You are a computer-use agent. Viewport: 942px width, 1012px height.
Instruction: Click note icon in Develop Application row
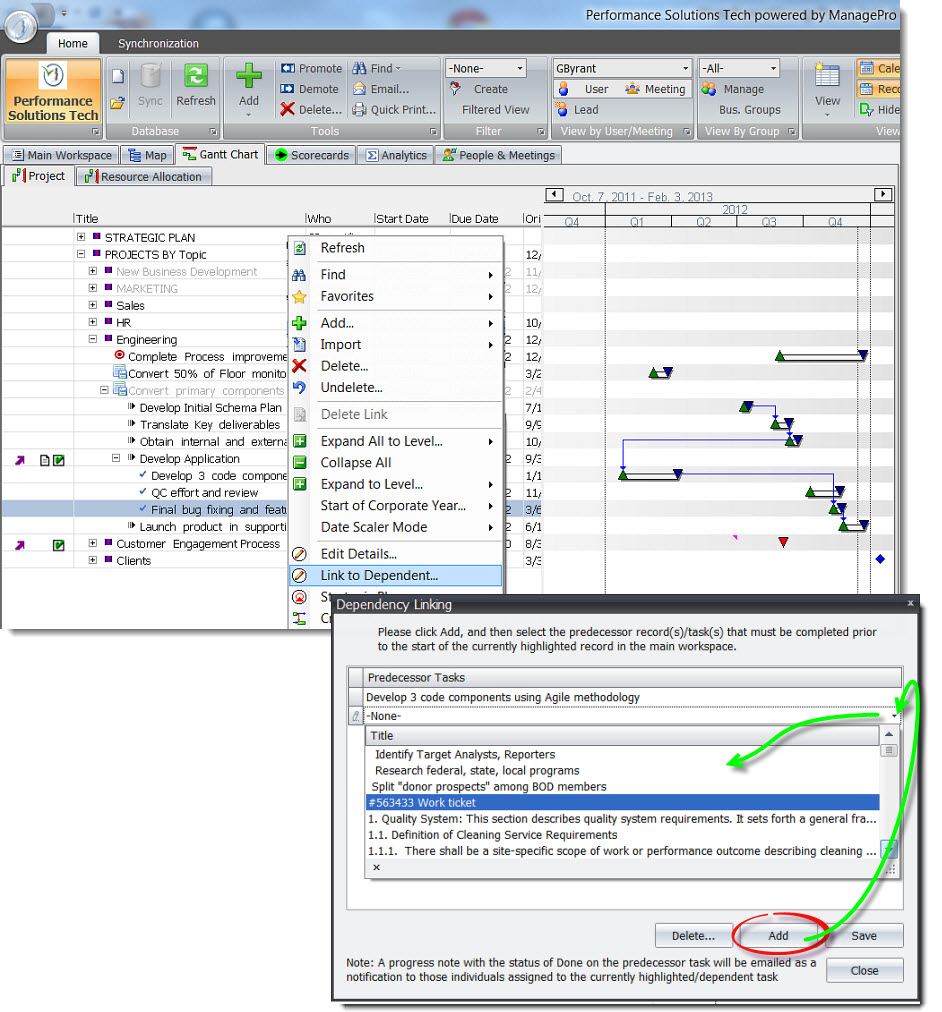pos(45,460)
